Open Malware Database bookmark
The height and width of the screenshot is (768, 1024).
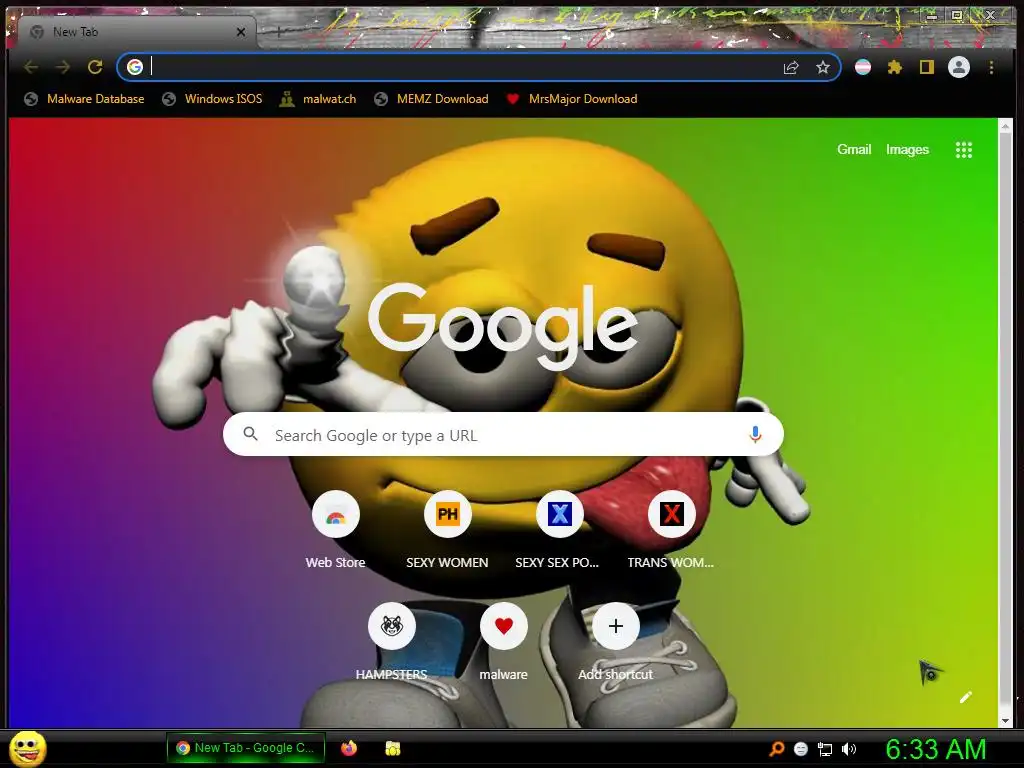84,99
